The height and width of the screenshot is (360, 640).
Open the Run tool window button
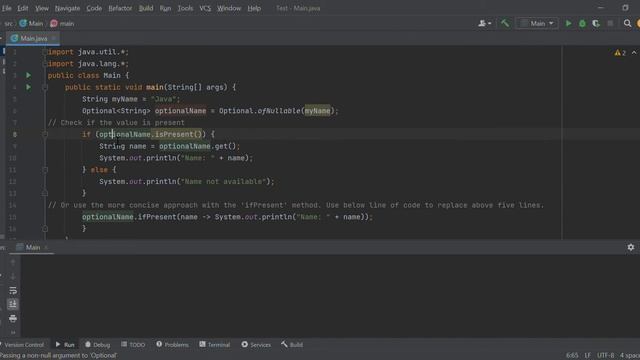click(64, 345)
